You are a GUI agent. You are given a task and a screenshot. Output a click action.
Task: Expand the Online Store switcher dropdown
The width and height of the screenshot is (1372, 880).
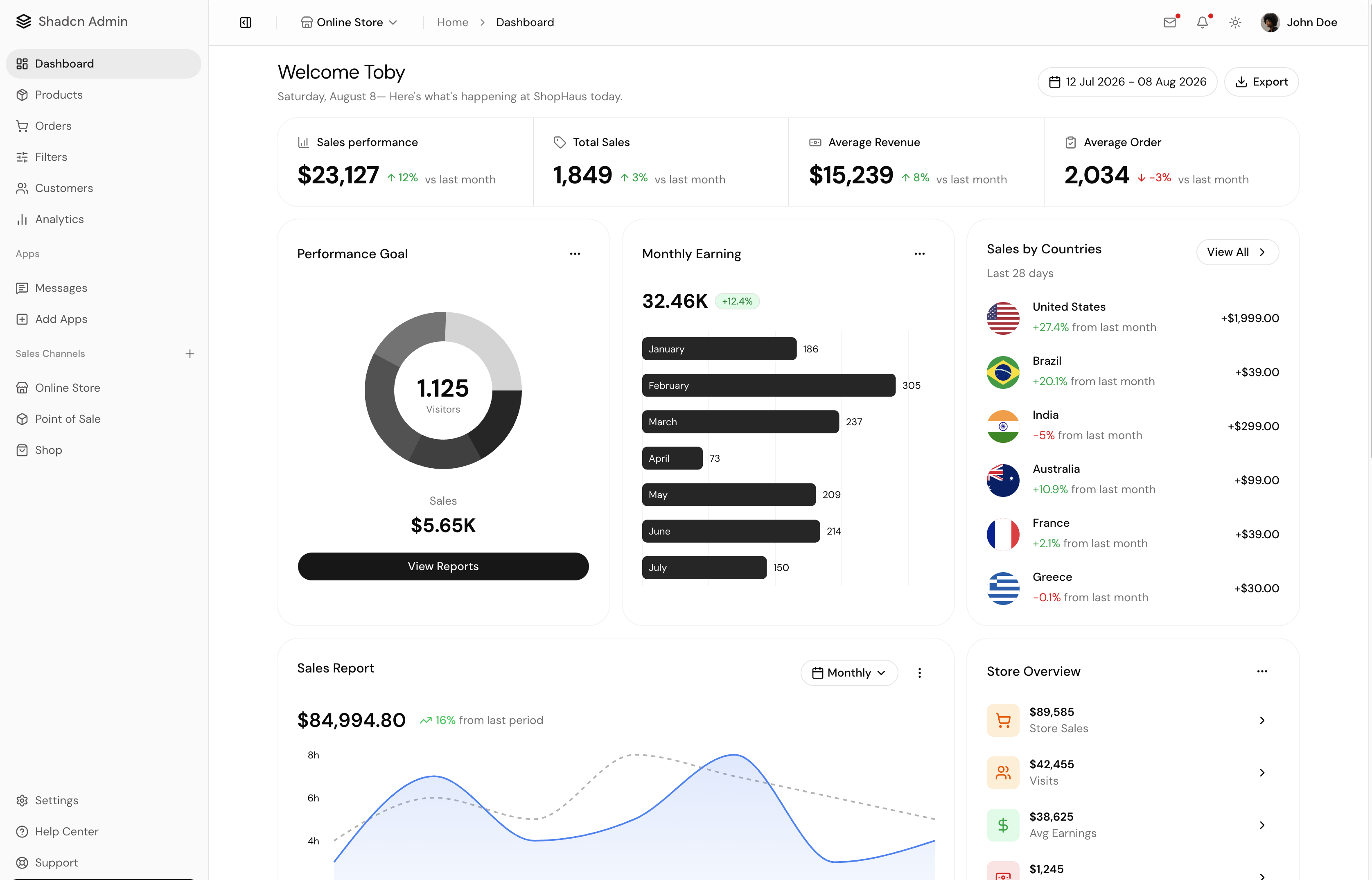tap(349, 22)
